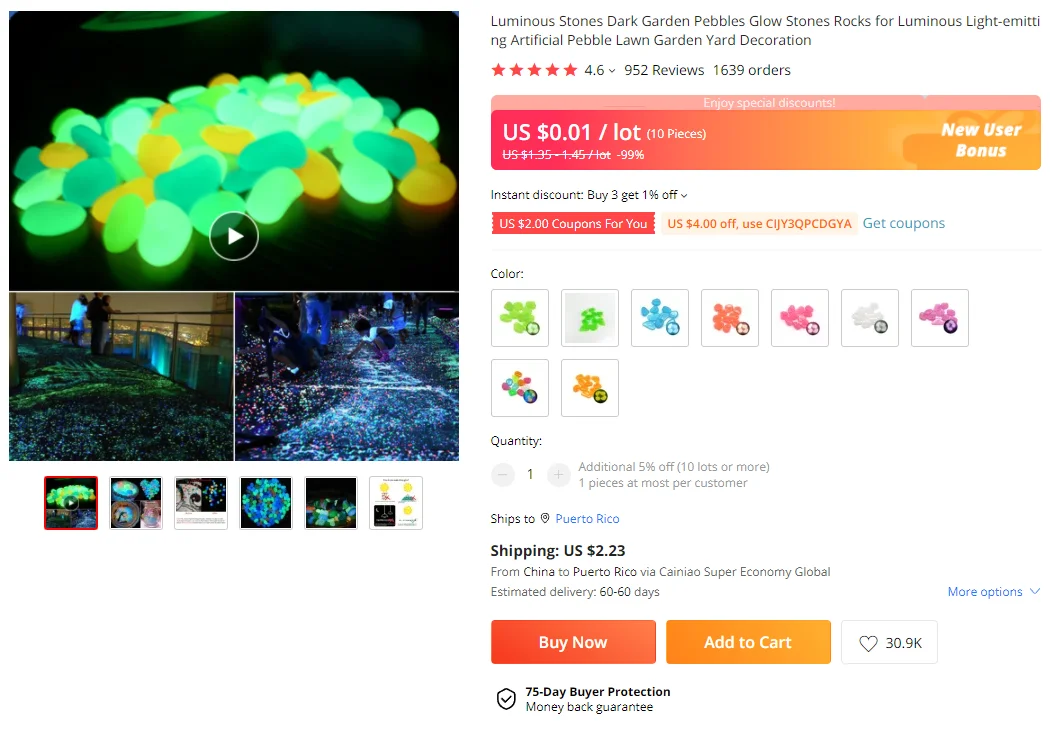Viewport: 1056px width, 748px height.
Task: Open the 952 Reviews link
Action: coord(664,70)
